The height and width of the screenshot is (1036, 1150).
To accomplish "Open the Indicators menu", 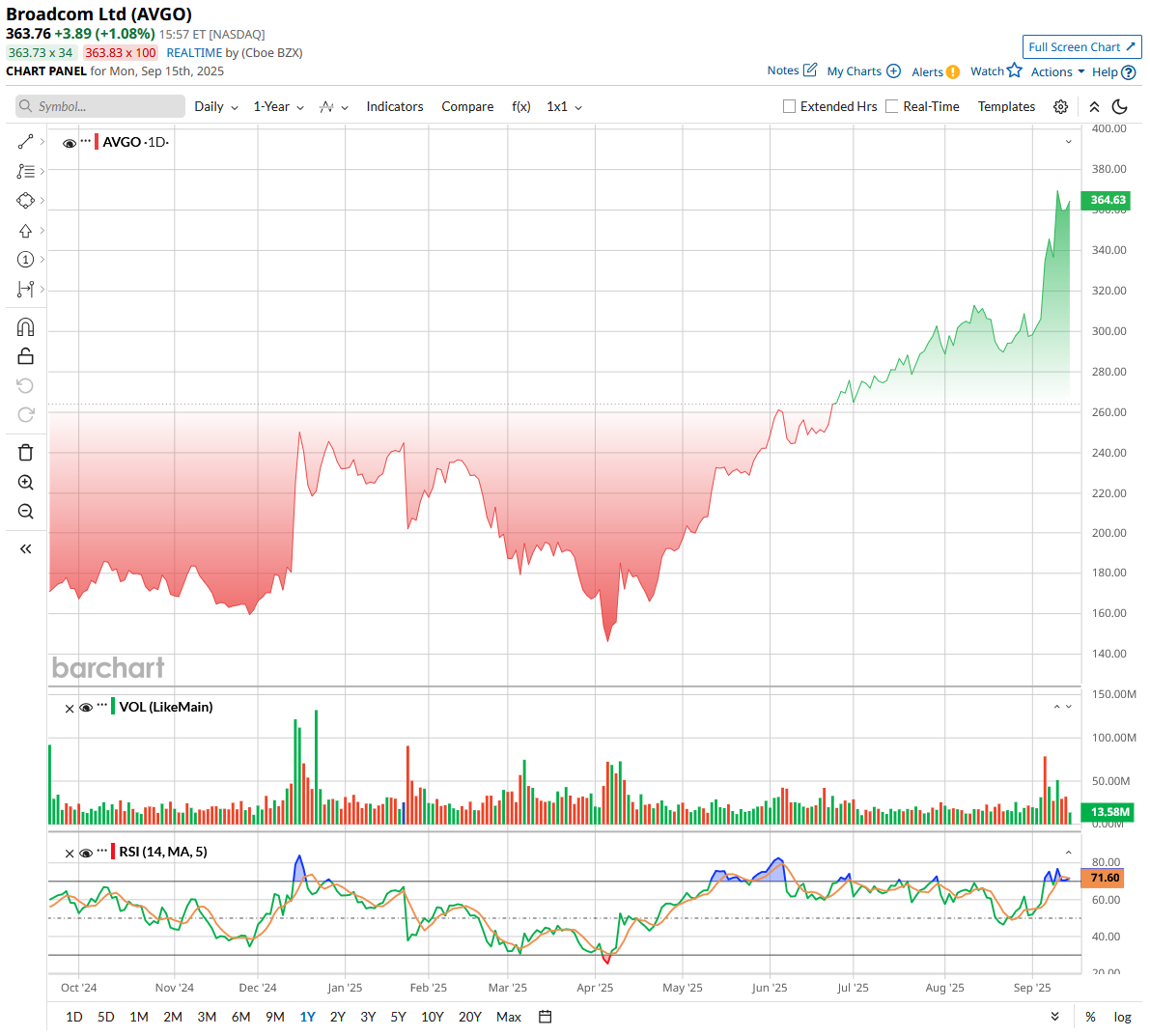I will pos(394,107).
